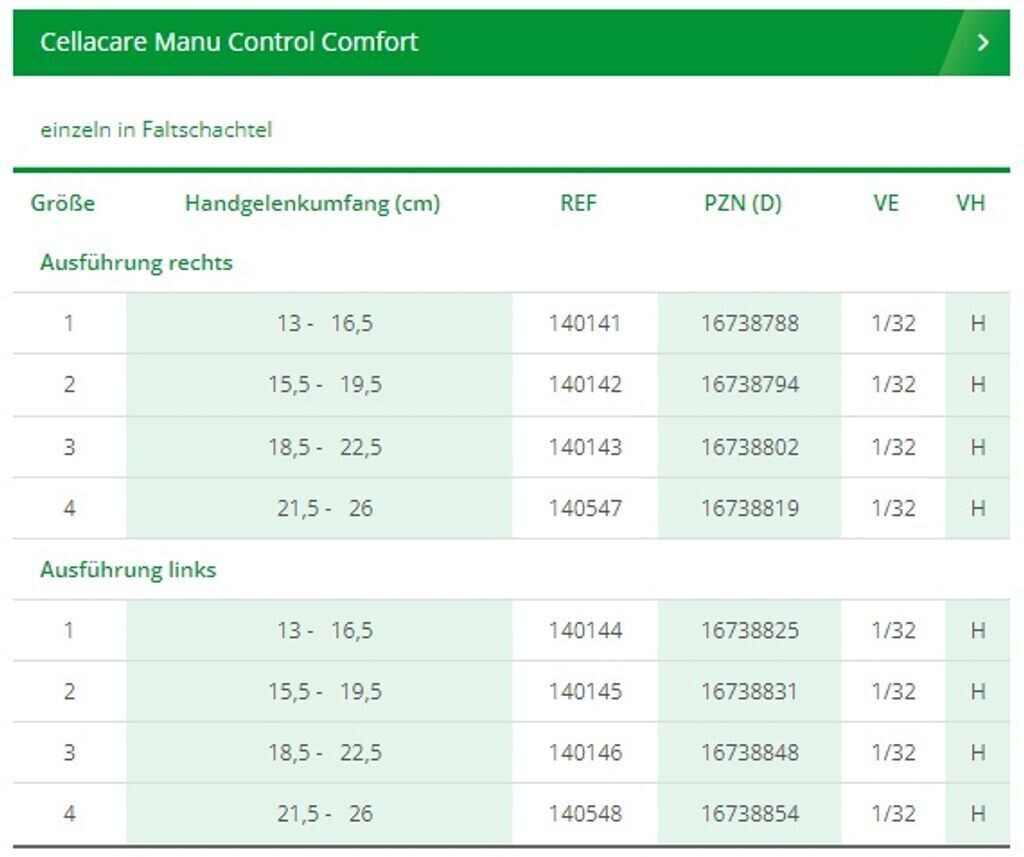The image size is (1024, 857).
Task: Click PZN 16738854 in last row
Action: click(750, 814)
